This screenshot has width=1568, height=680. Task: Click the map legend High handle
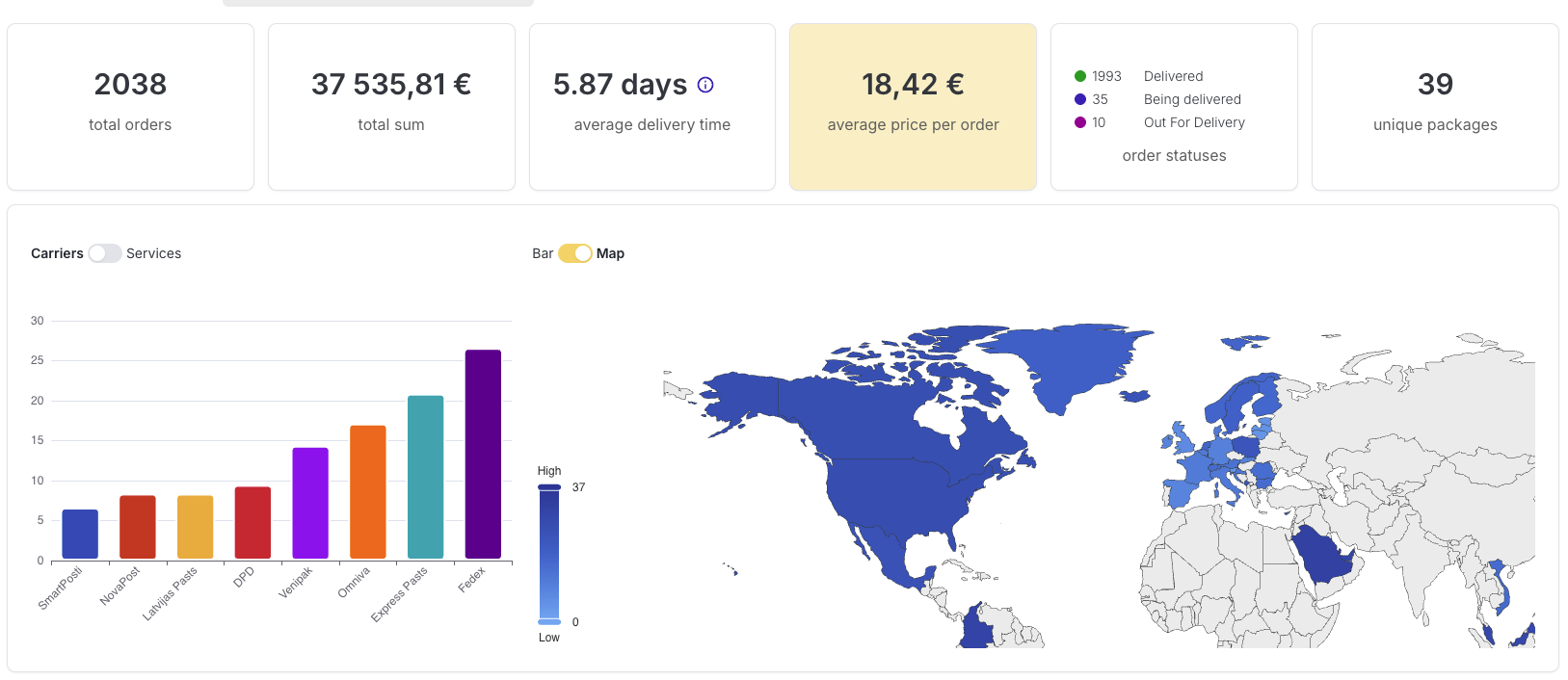[549, 487]
